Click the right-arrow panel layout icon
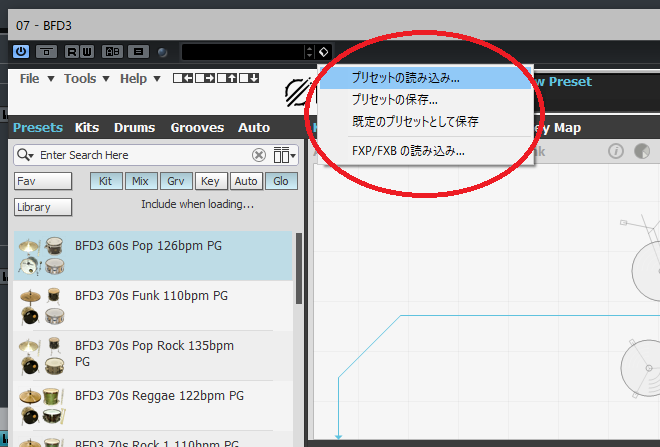Image resolution: width=660 pixels, height=447 pixels. click(205, 78)
